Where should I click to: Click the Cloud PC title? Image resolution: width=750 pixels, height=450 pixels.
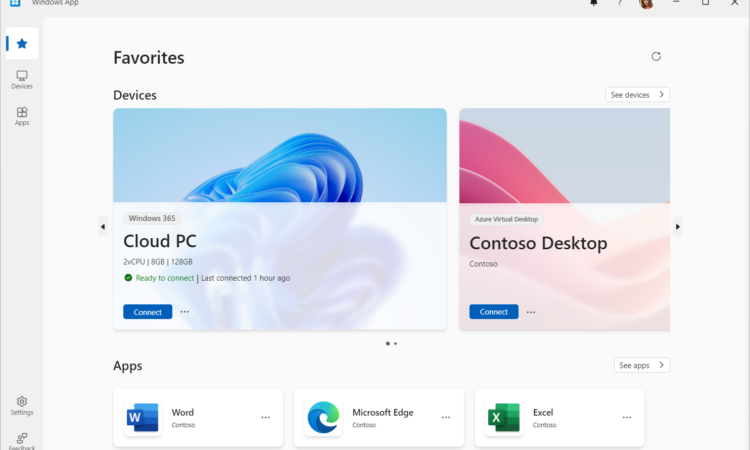[160, 241]
